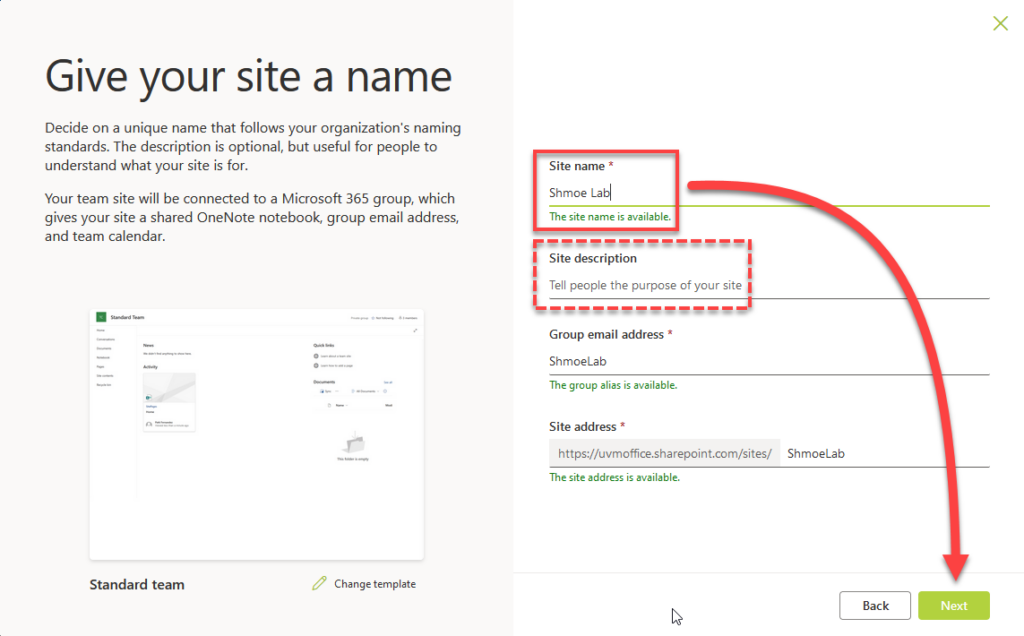Click the Next button
The width and height of the screenshot is (1024, 636).
pos(953,605)
